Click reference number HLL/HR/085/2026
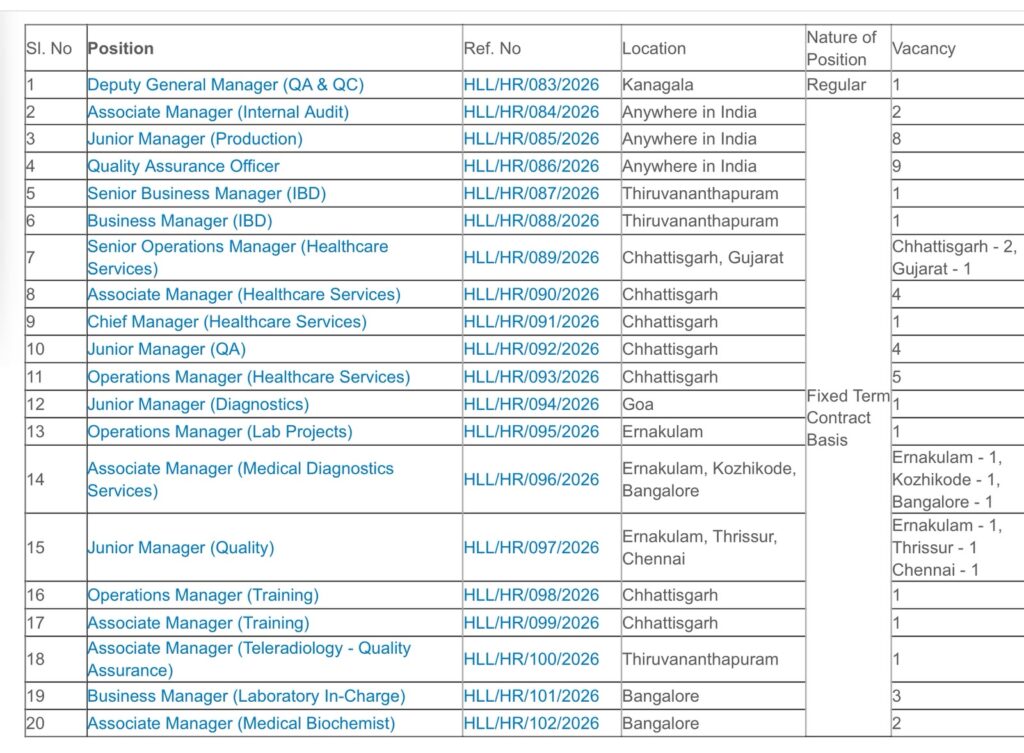 pyautogui.click(x=531, y=139)
